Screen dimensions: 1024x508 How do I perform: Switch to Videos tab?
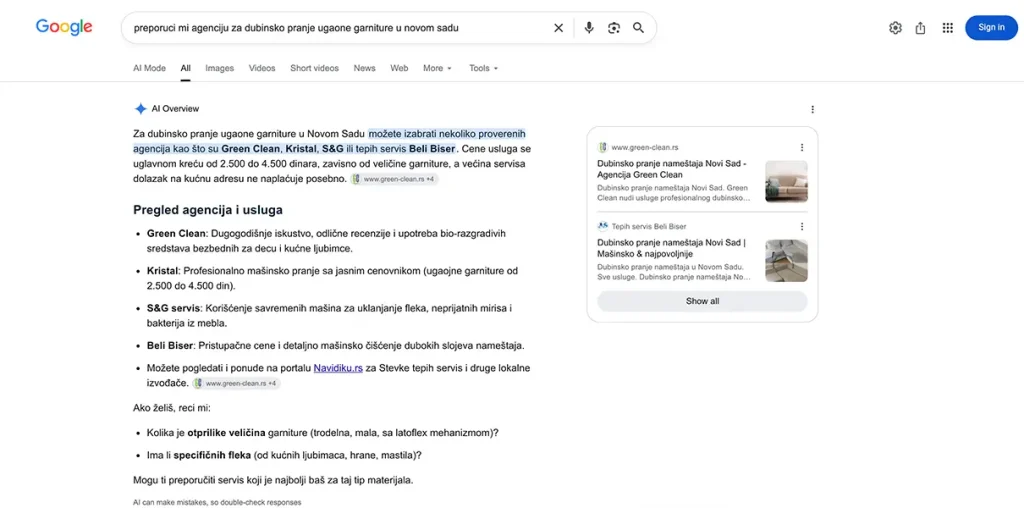click(x=262, y=68)
